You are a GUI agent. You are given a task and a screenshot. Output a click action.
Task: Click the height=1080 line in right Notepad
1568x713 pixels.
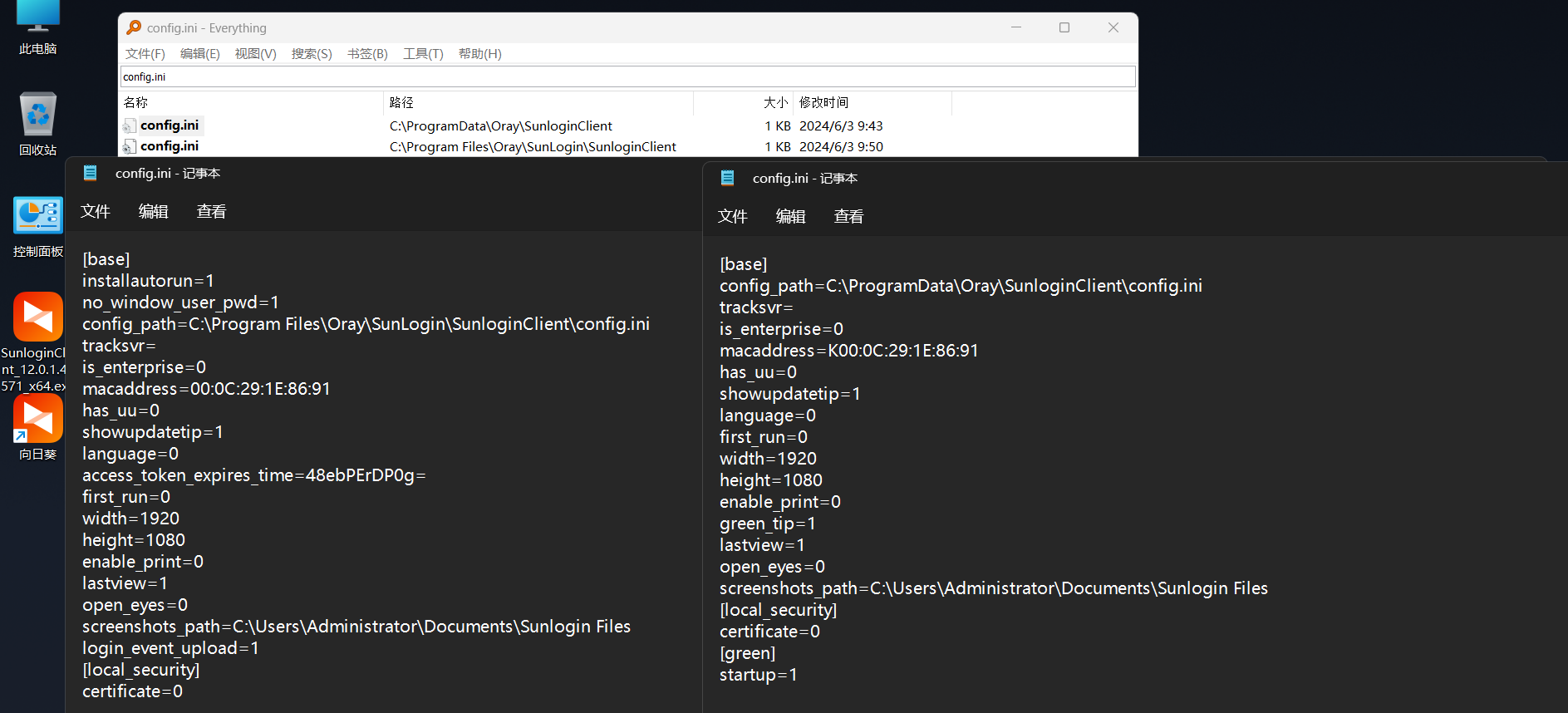tap(771, 480)
